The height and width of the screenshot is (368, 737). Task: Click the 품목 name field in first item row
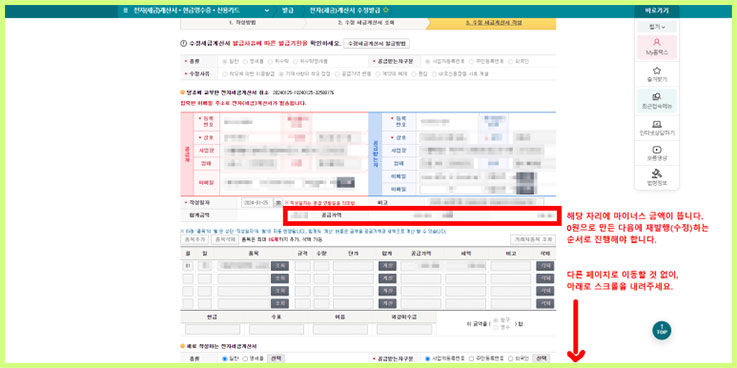pos(243,266)
